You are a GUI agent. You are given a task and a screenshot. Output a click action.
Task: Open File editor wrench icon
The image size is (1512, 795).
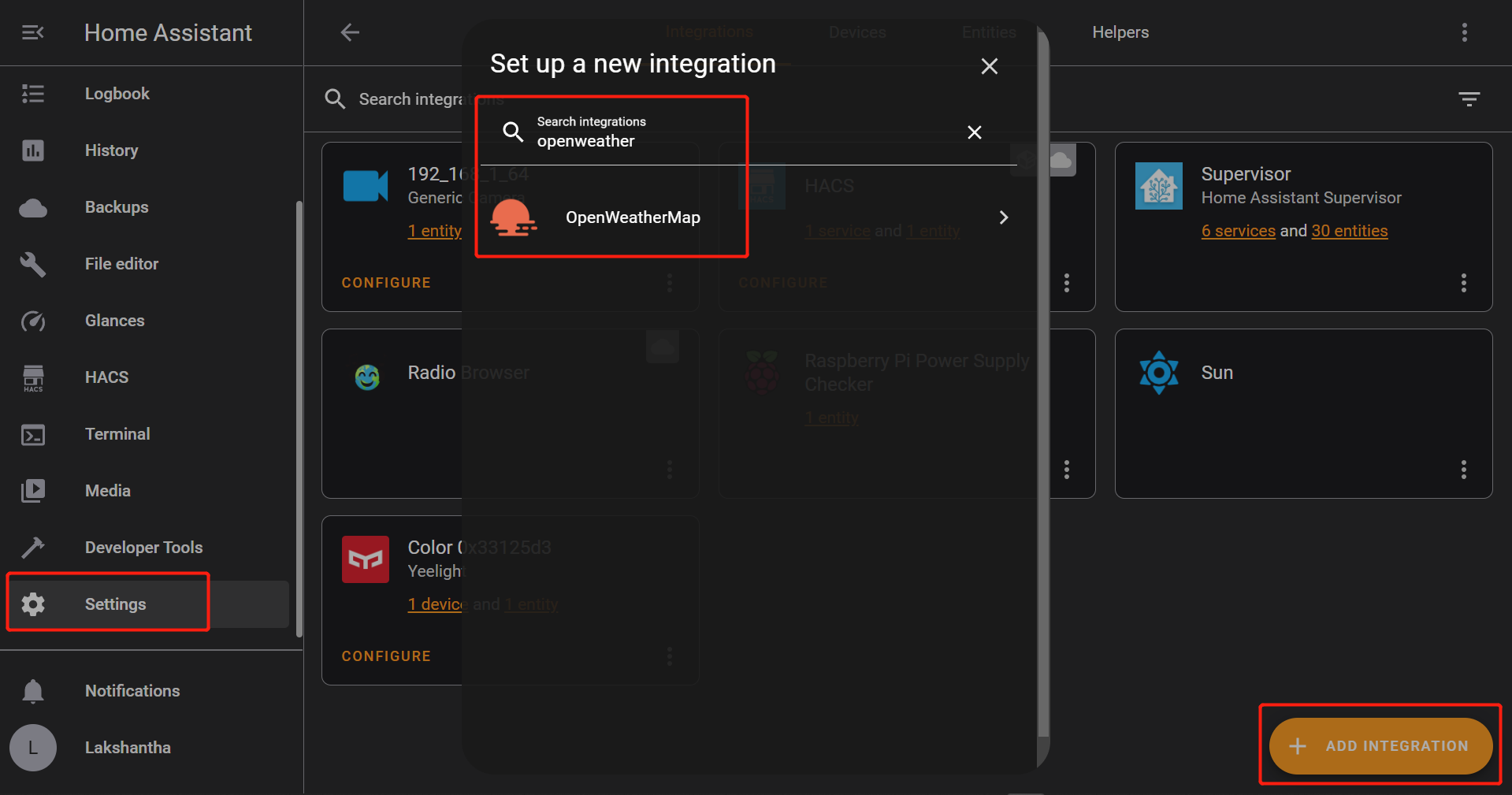coord(32,264)
